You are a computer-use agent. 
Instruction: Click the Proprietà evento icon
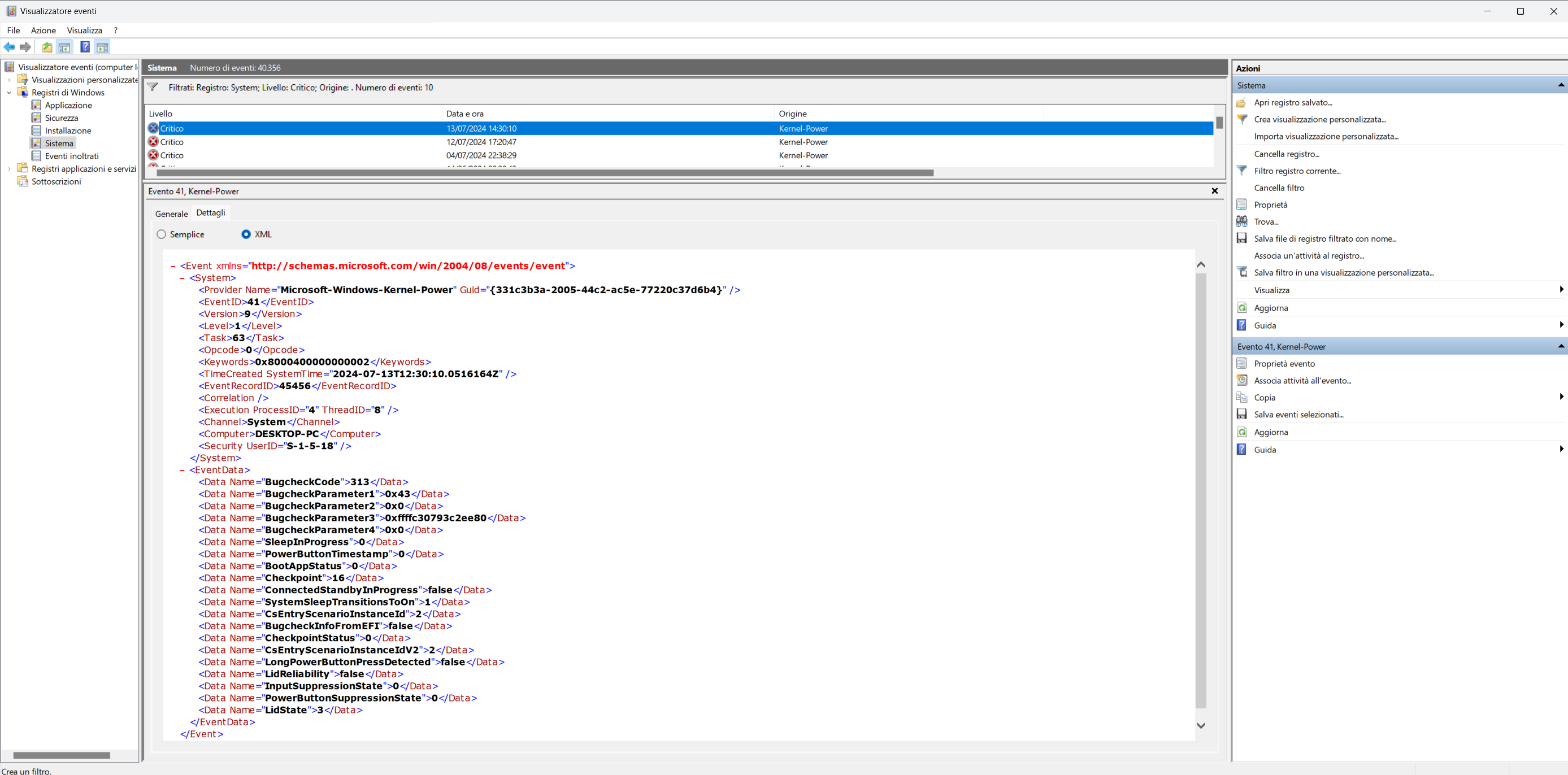[x=1242, y=364]
